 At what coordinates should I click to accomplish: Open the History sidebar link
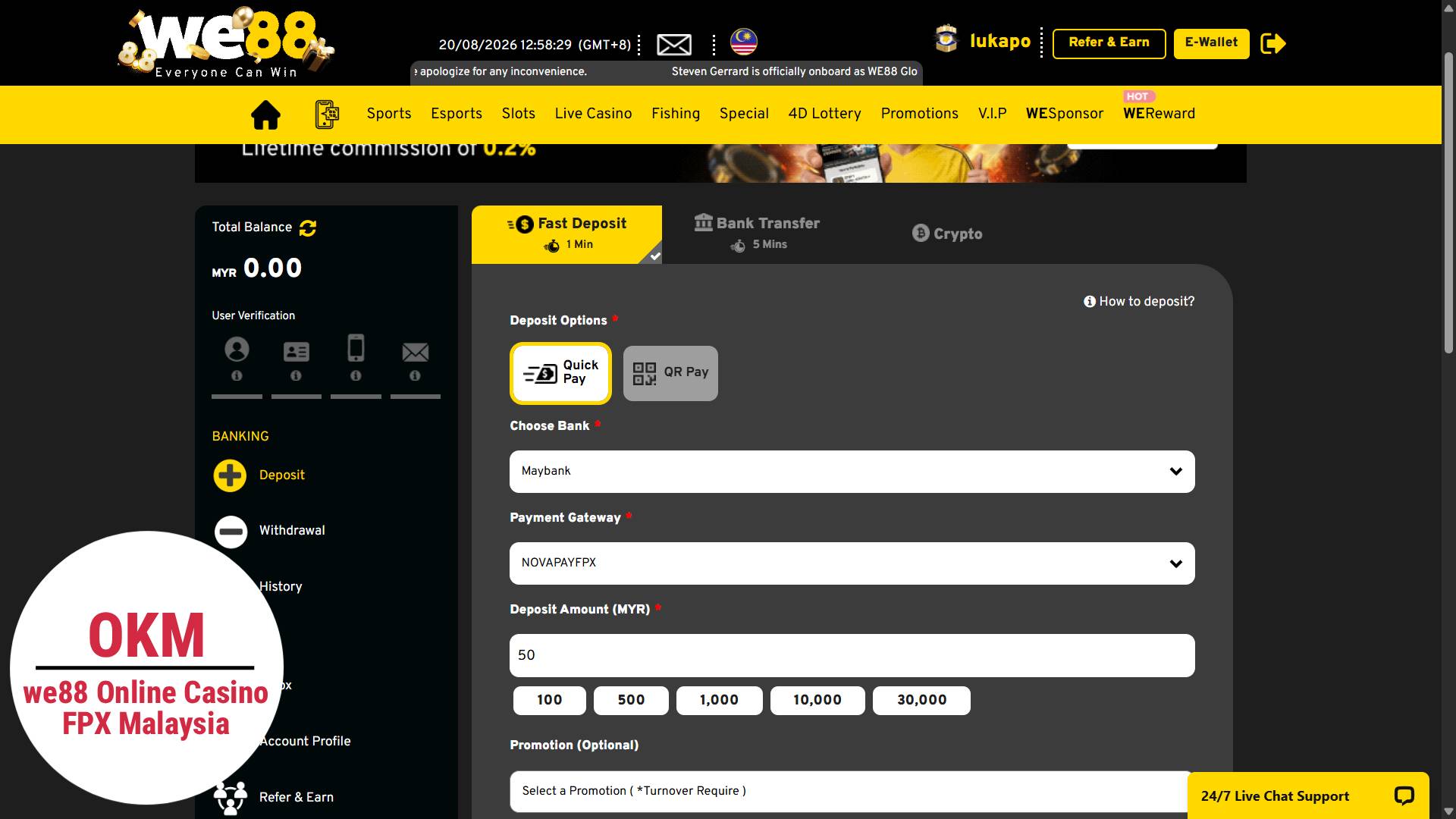(x=281, y=587)
